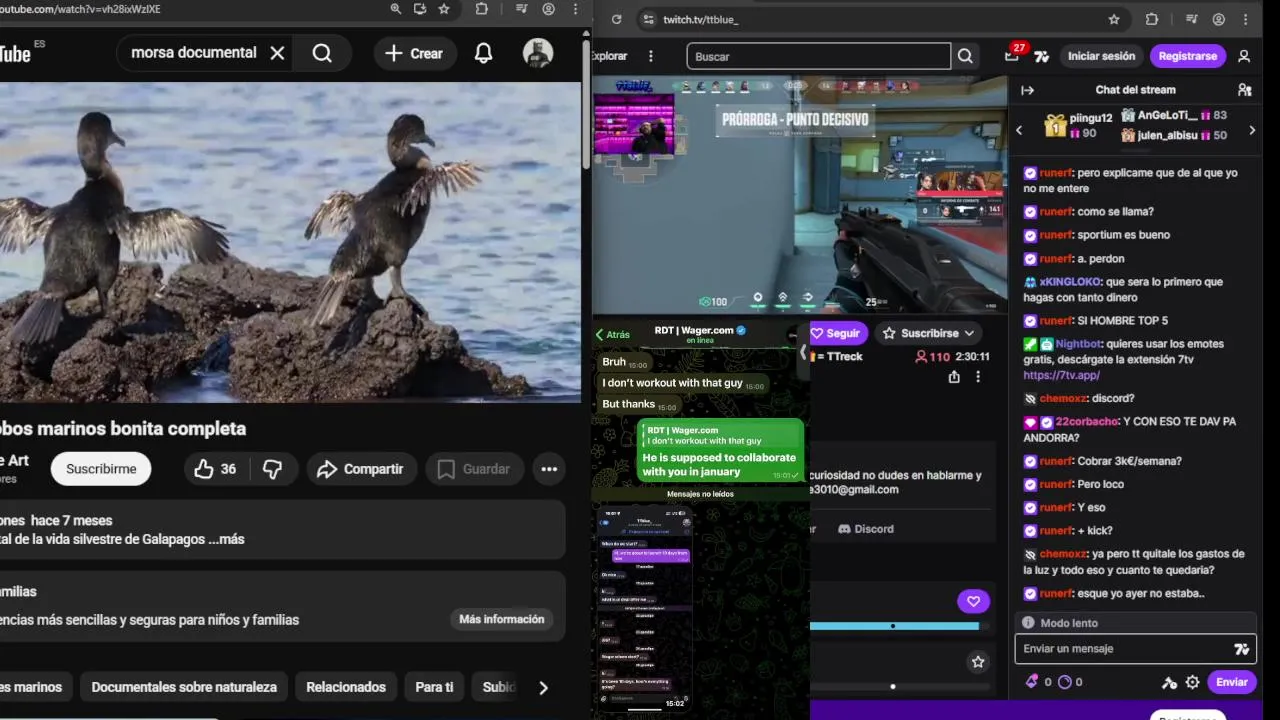
Task: Click Iniciar sesión on Twitch
Action: coord(1101,56)
